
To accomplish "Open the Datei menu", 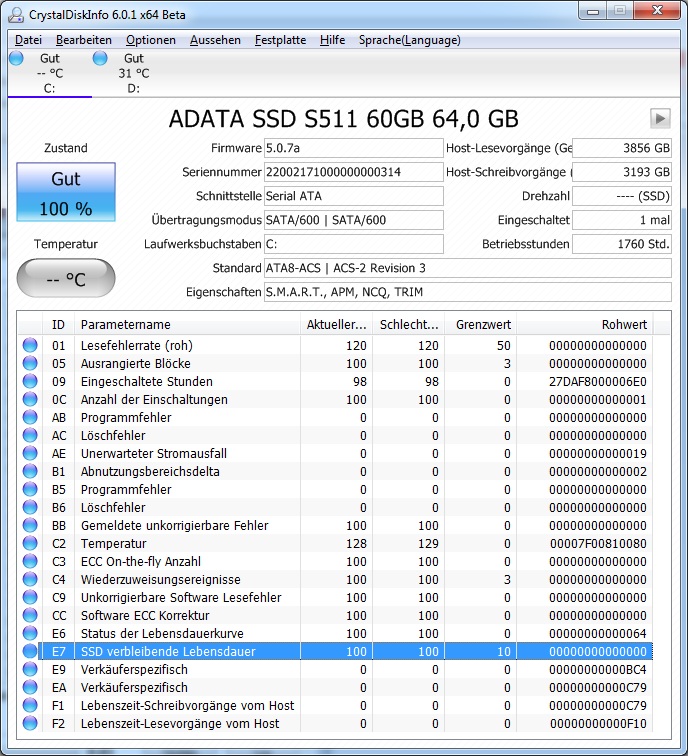I will [28, 40].
